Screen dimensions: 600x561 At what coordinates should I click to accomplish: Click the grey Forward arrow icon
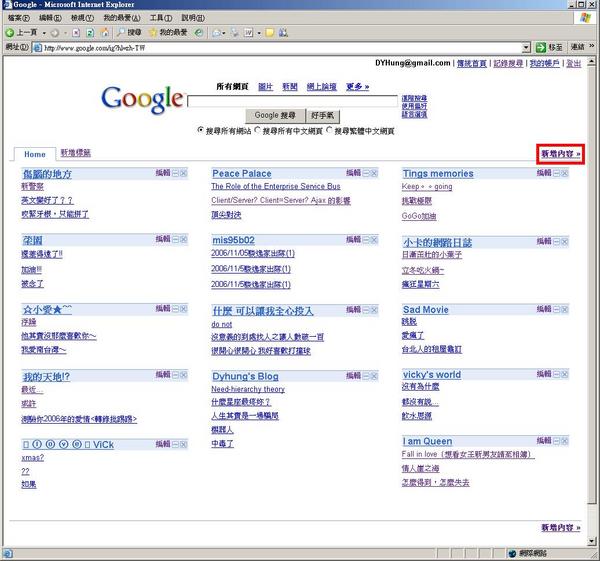click(55, 33)
